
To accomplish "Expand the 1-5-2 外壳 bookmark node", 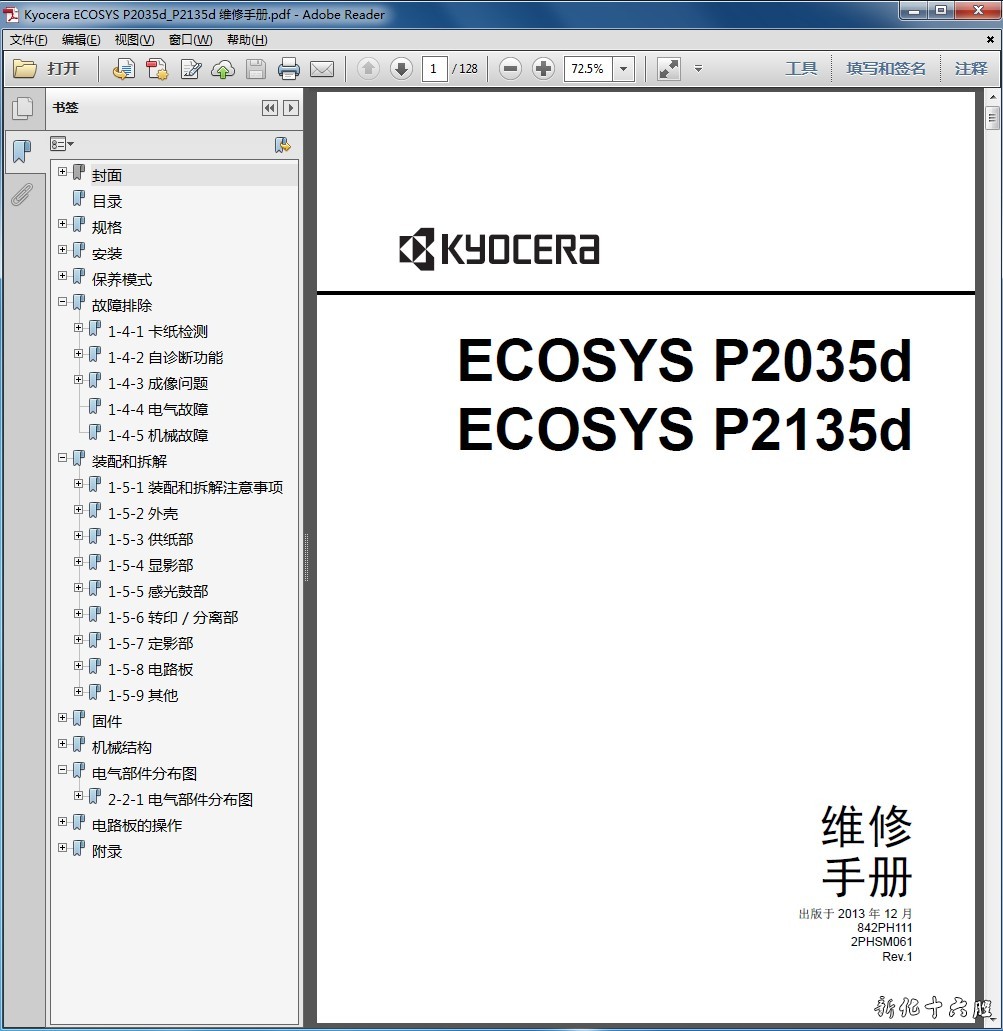I will [79, 510].
